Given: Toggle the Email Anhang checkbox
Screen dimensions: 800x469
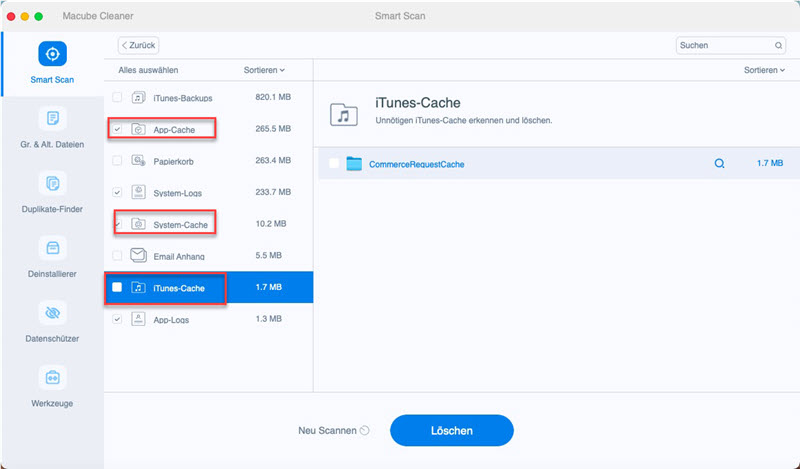Looking at the screenshot, I should (117, 255).
